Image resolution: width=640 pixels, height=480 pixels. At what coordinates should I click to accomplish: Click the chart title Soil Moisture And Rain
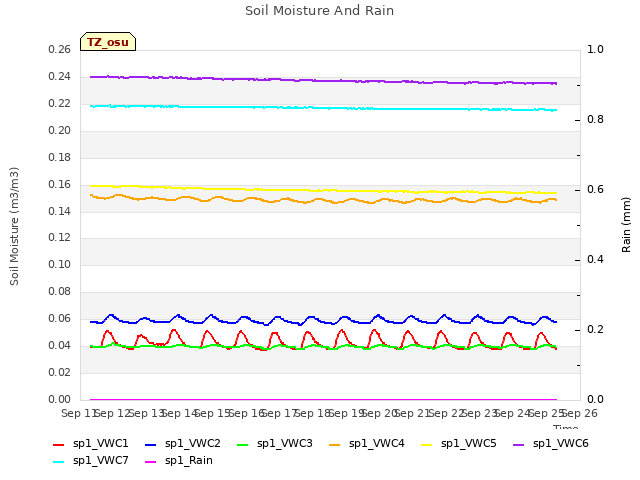coord(320,11)
